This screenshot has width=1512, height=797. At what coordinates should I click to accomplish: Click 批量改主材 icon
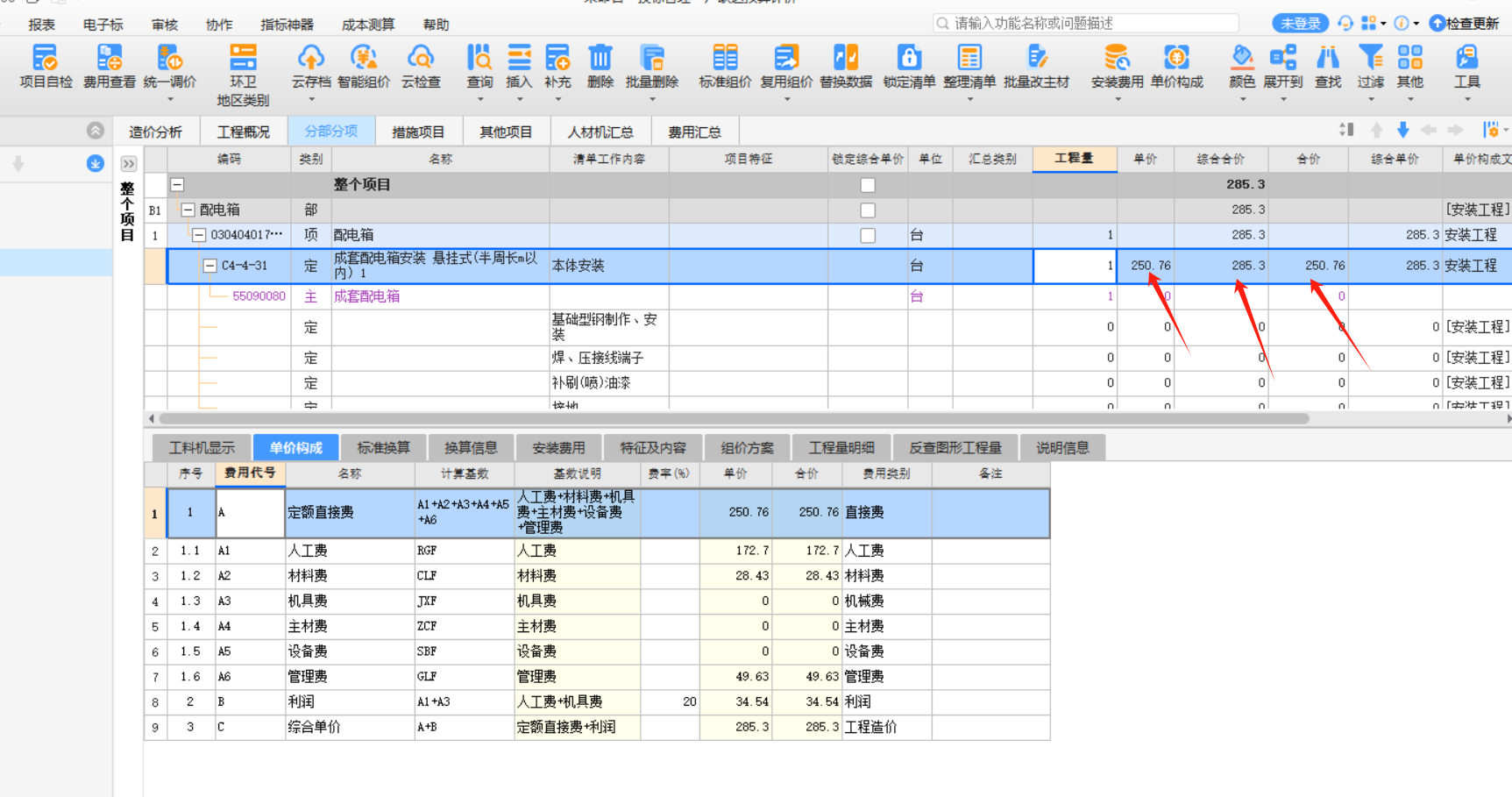click(1037, 68)
